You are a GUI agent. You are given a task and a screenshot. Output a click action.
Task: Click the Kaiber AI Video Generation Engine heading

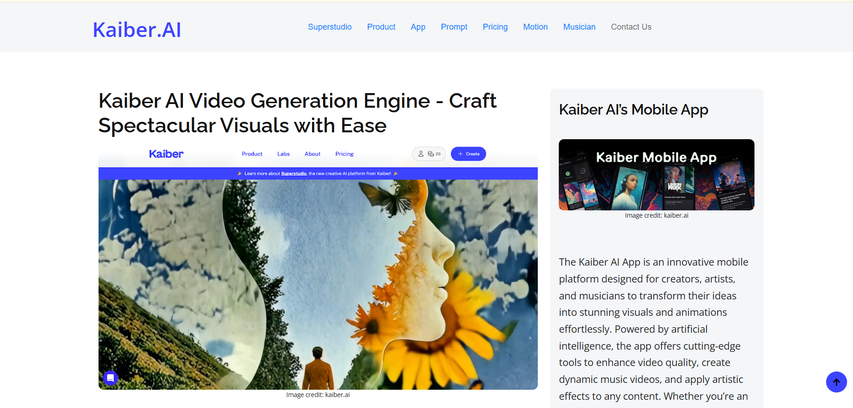[298, 113]
